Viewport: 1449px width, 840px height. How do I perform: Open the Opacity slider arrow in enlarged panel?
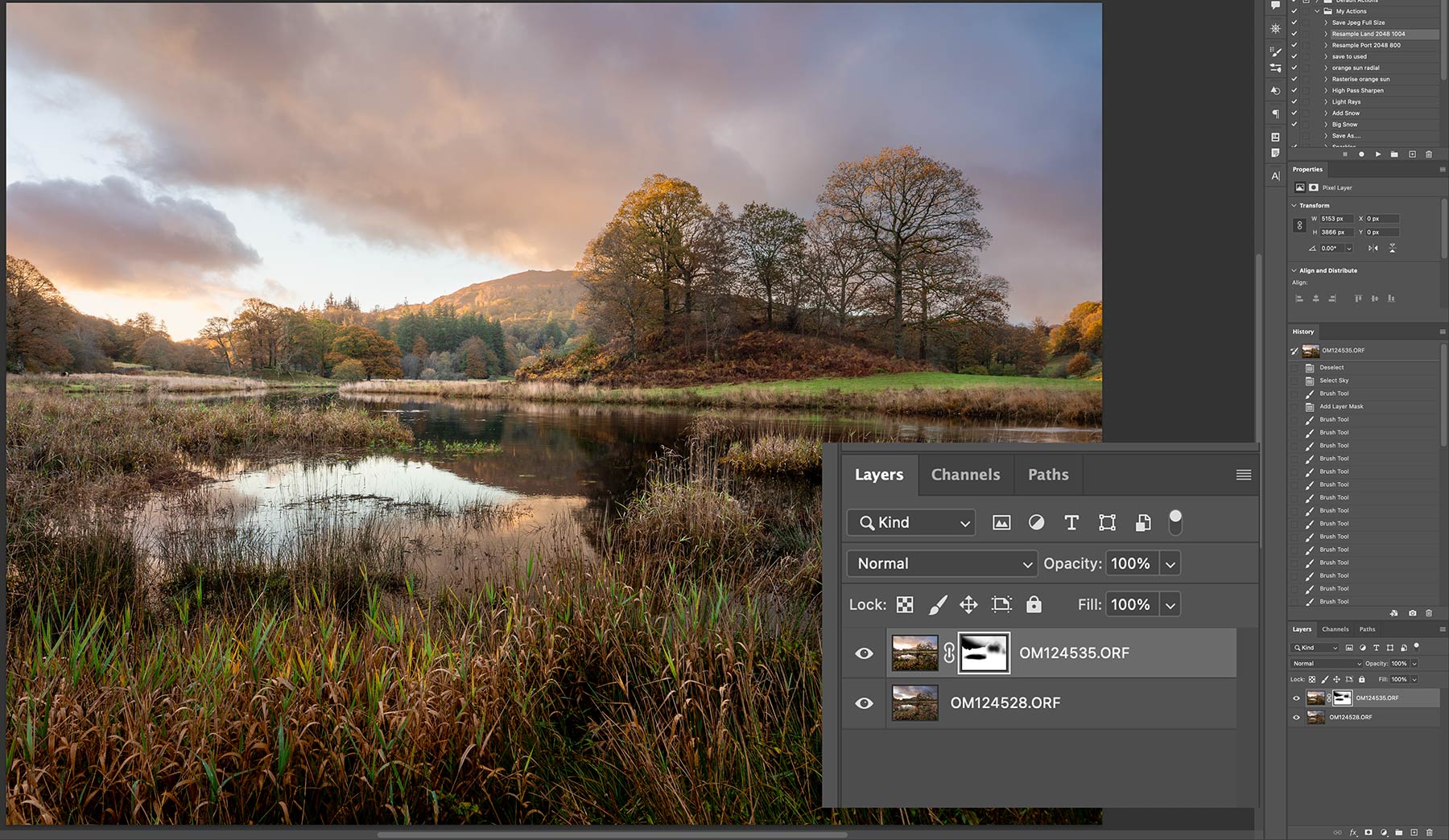pos(1170,564)
